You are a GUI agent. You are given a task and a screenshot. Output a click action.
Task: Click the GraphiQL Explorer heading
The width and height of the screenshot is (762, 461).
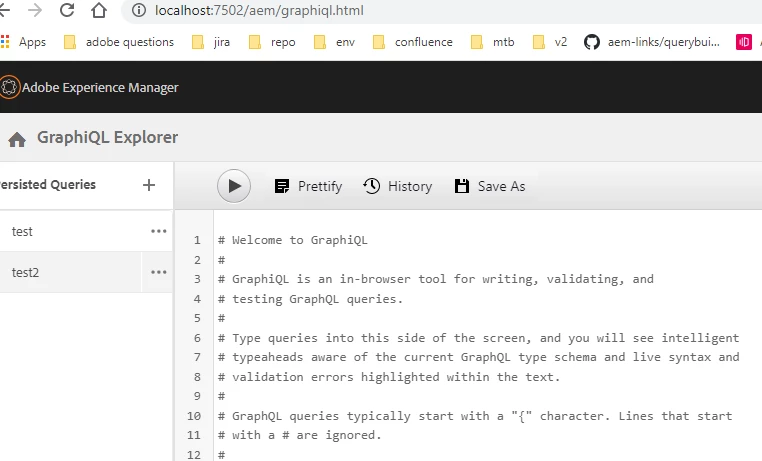click(x=107, y=137)
